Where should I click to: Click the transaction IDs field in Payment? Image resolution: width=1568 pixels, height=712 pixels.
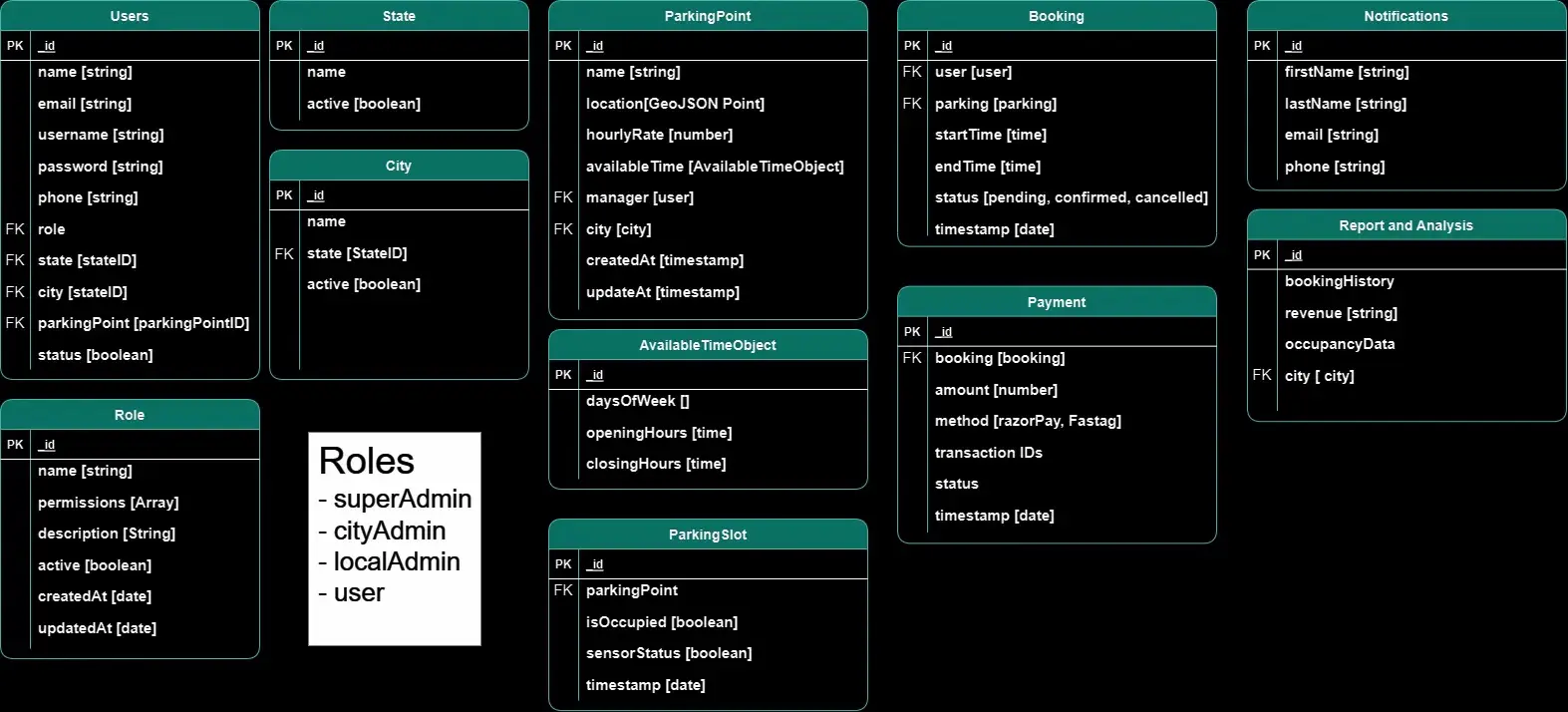[x=989, y=453]
